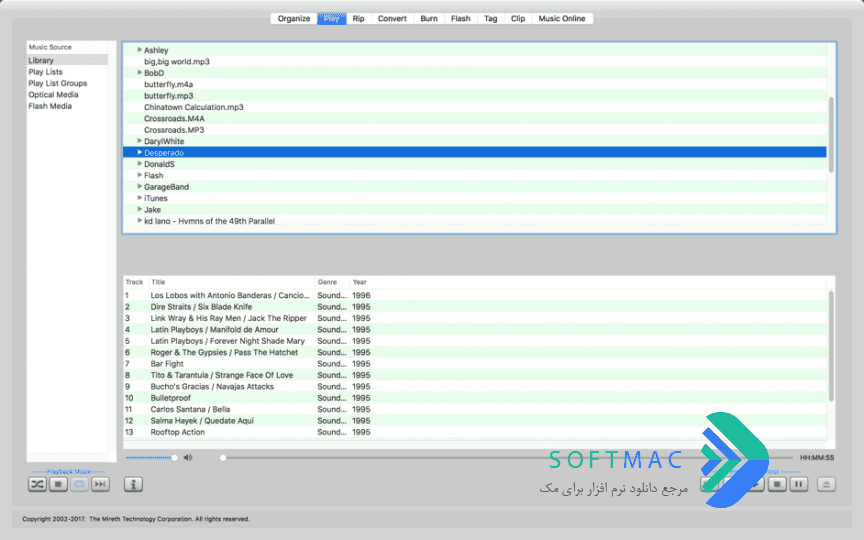Open the Convert tab
This screenshot has height=540, width=864.
click(392, 18)
